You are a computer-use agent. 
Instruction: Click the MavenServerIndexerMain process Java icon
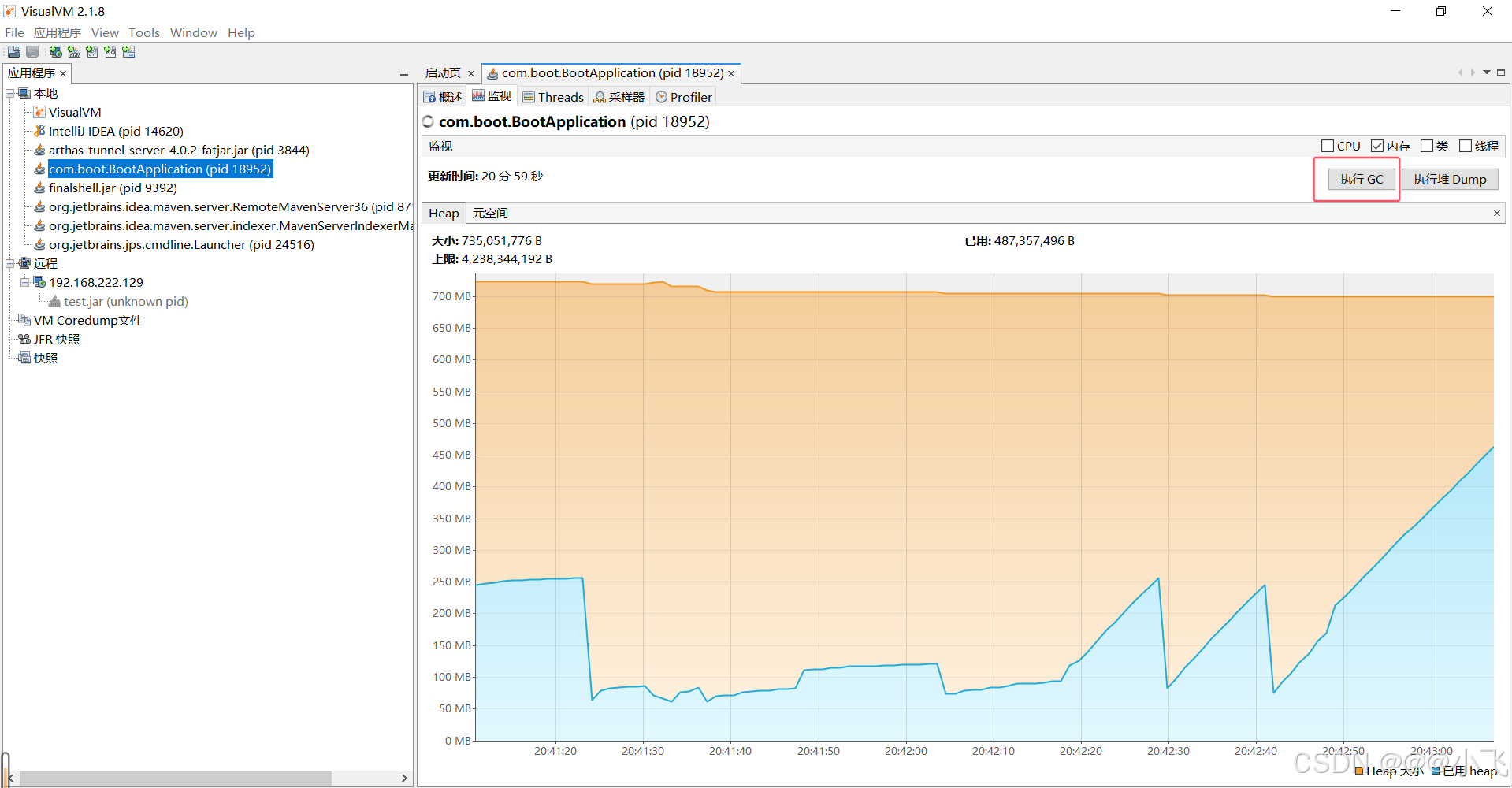click(39, 225)
